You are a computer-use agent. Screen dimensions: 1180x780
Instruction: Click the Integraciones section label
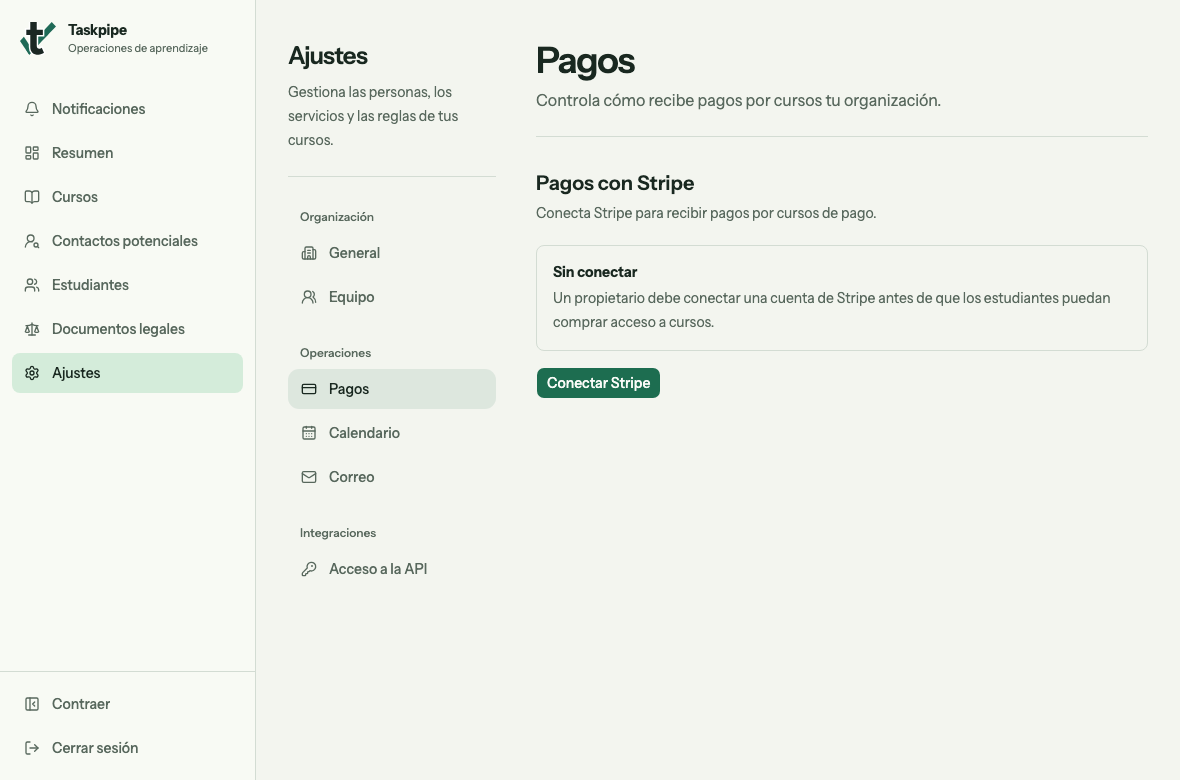[338, 533]
